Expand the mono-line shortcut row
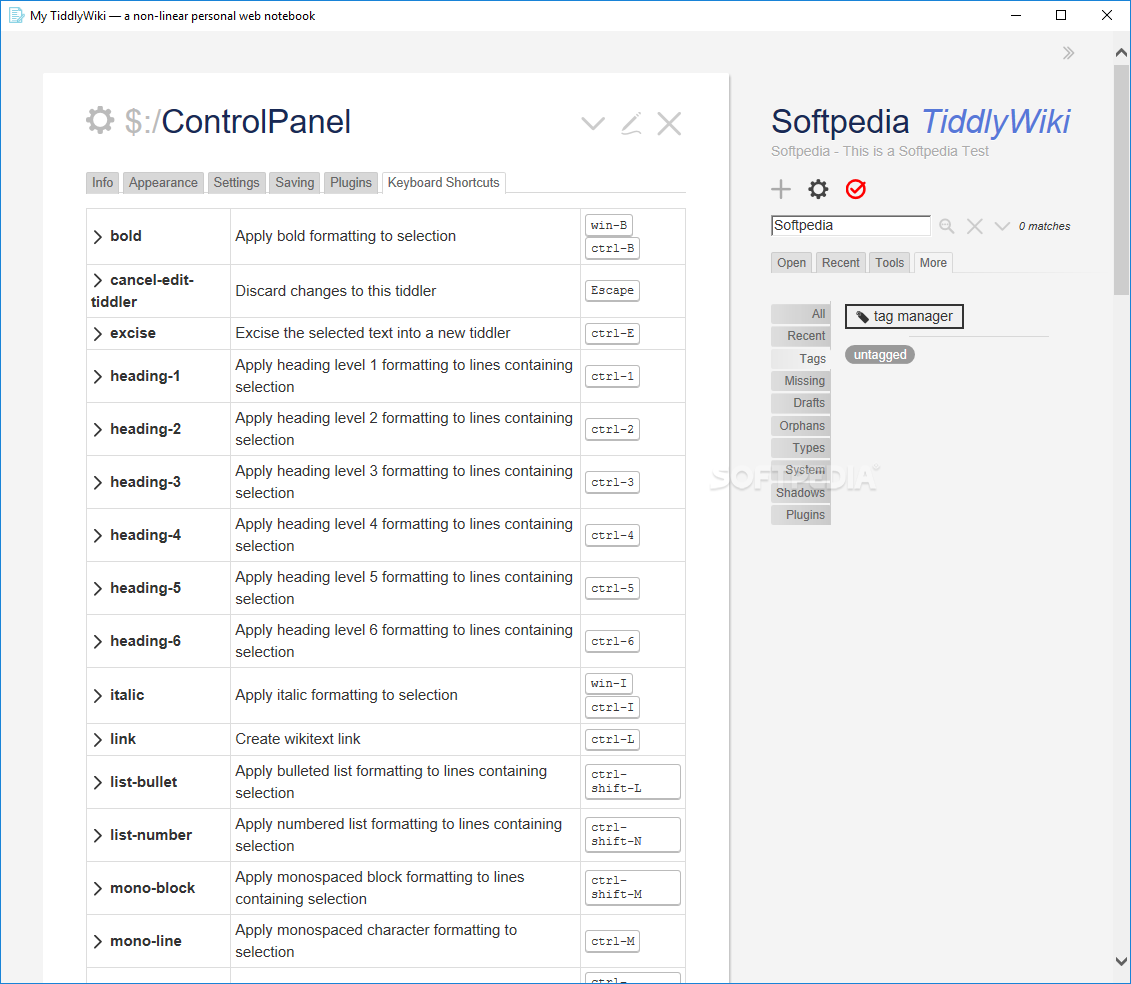This screenshot has width=1131, height=984. click(98, 941)
